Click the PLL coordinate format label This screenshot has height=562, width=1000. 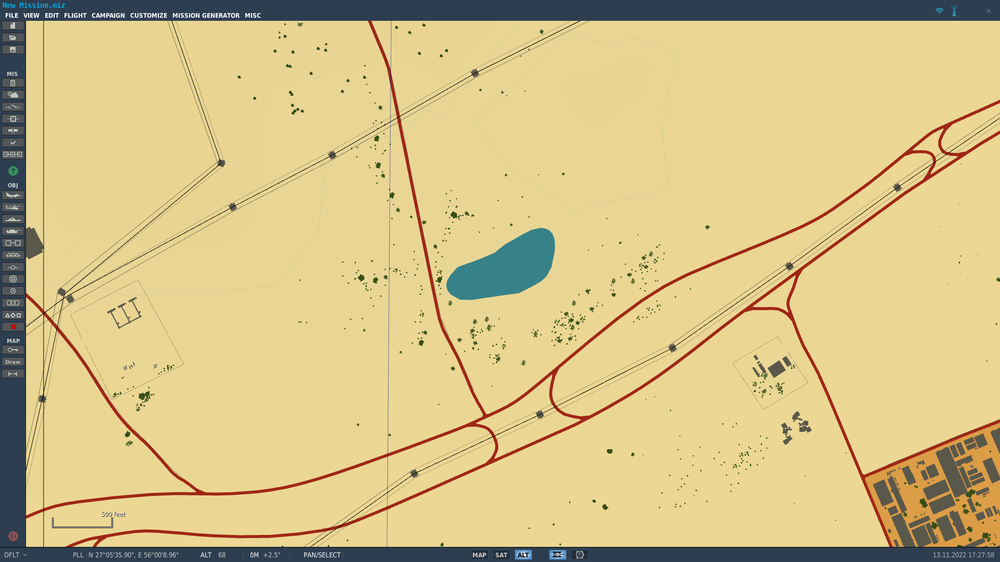(78, 555)
